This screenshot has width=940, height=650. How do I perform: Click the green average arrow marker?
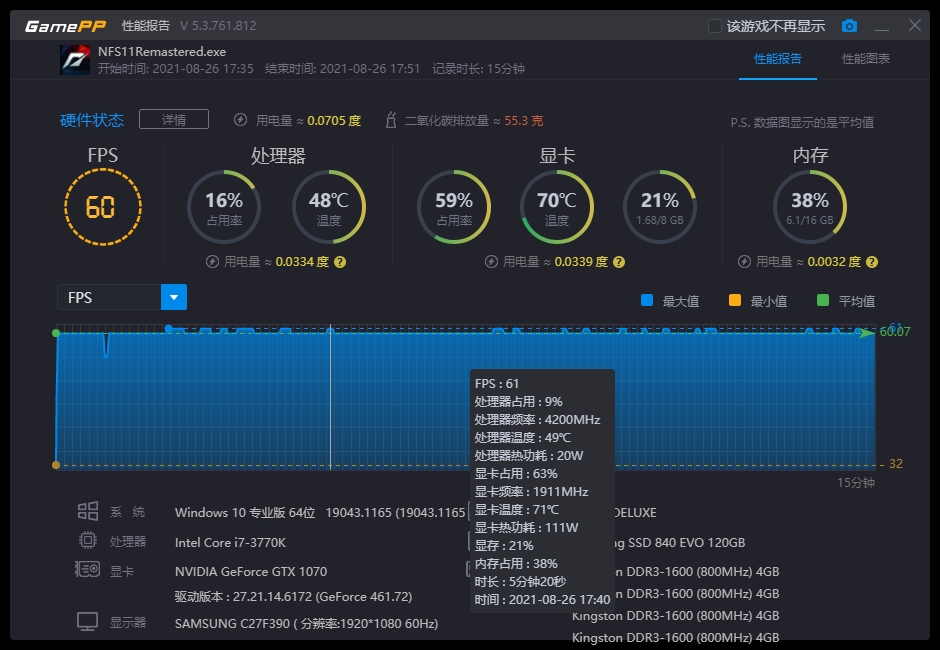pos(866,333)
